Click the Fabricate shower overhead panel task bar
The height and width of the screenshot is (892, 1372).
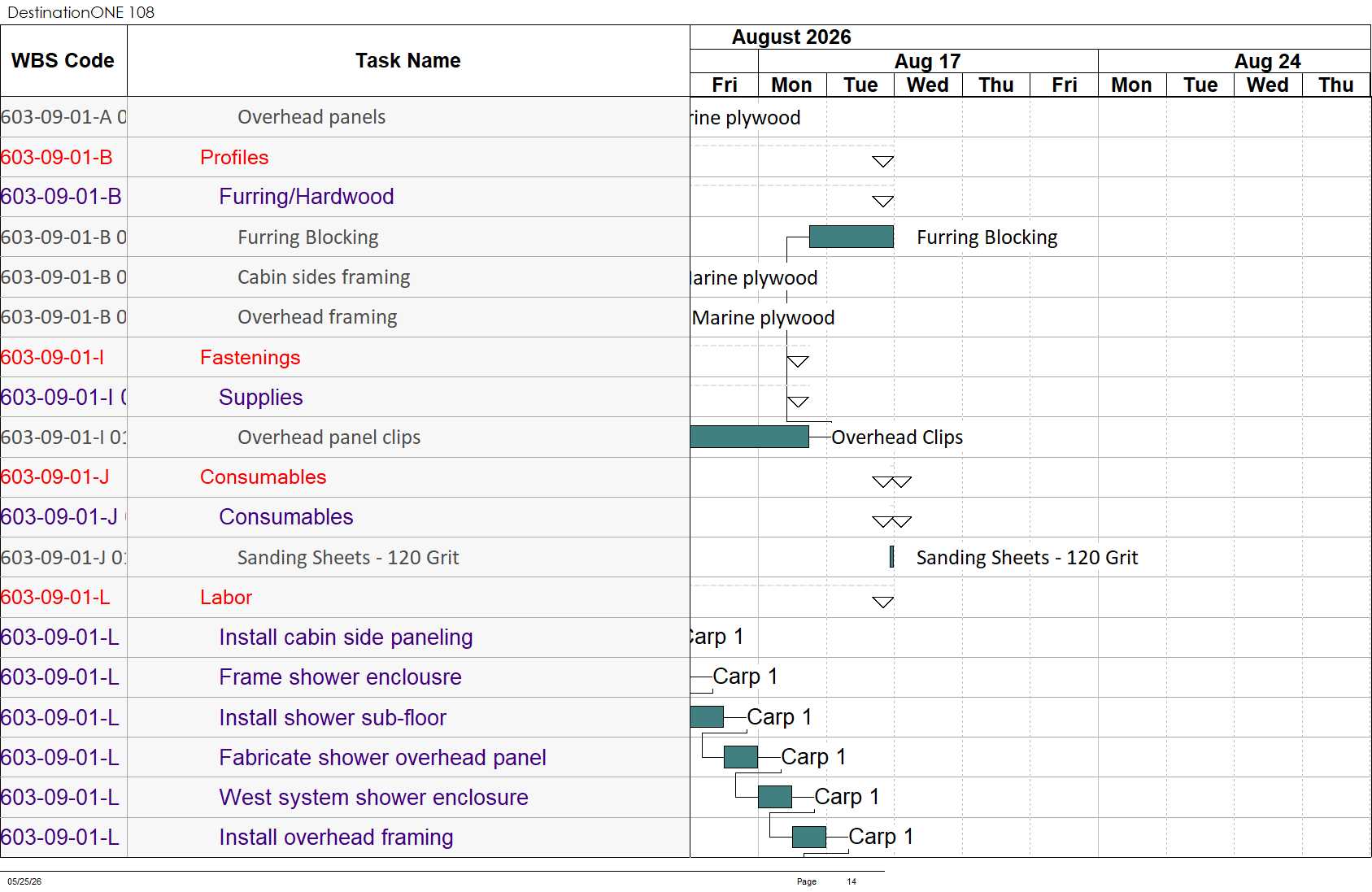click(x=741, y=756)
